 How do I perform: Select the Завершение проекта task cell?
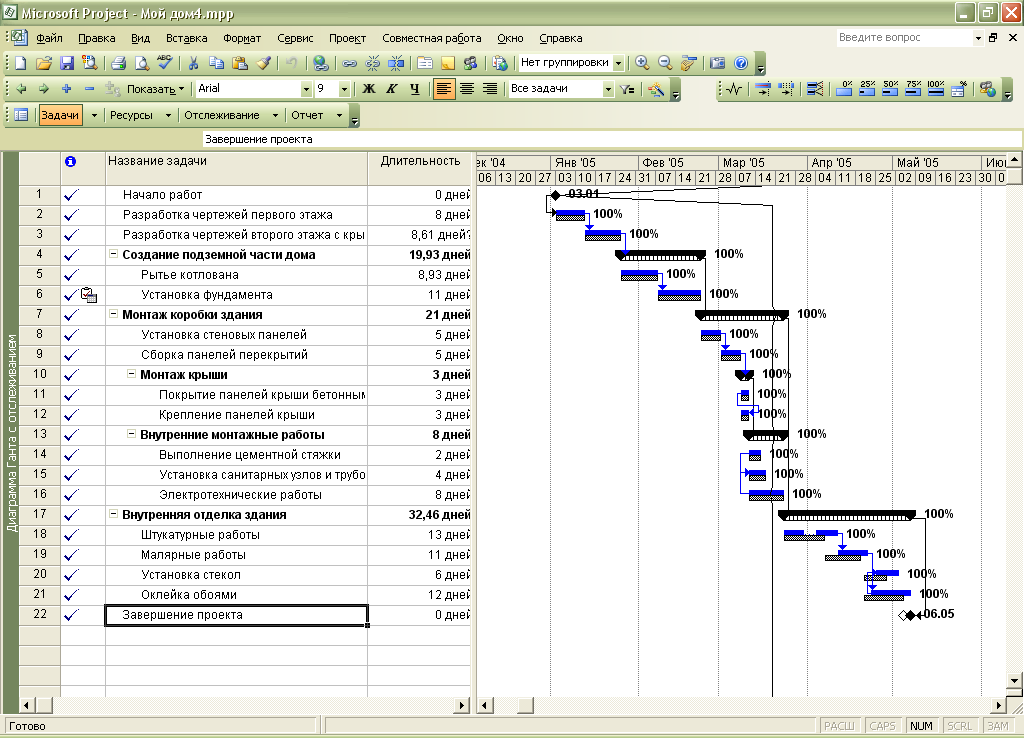pyautogui.click(x=236, y=615)
